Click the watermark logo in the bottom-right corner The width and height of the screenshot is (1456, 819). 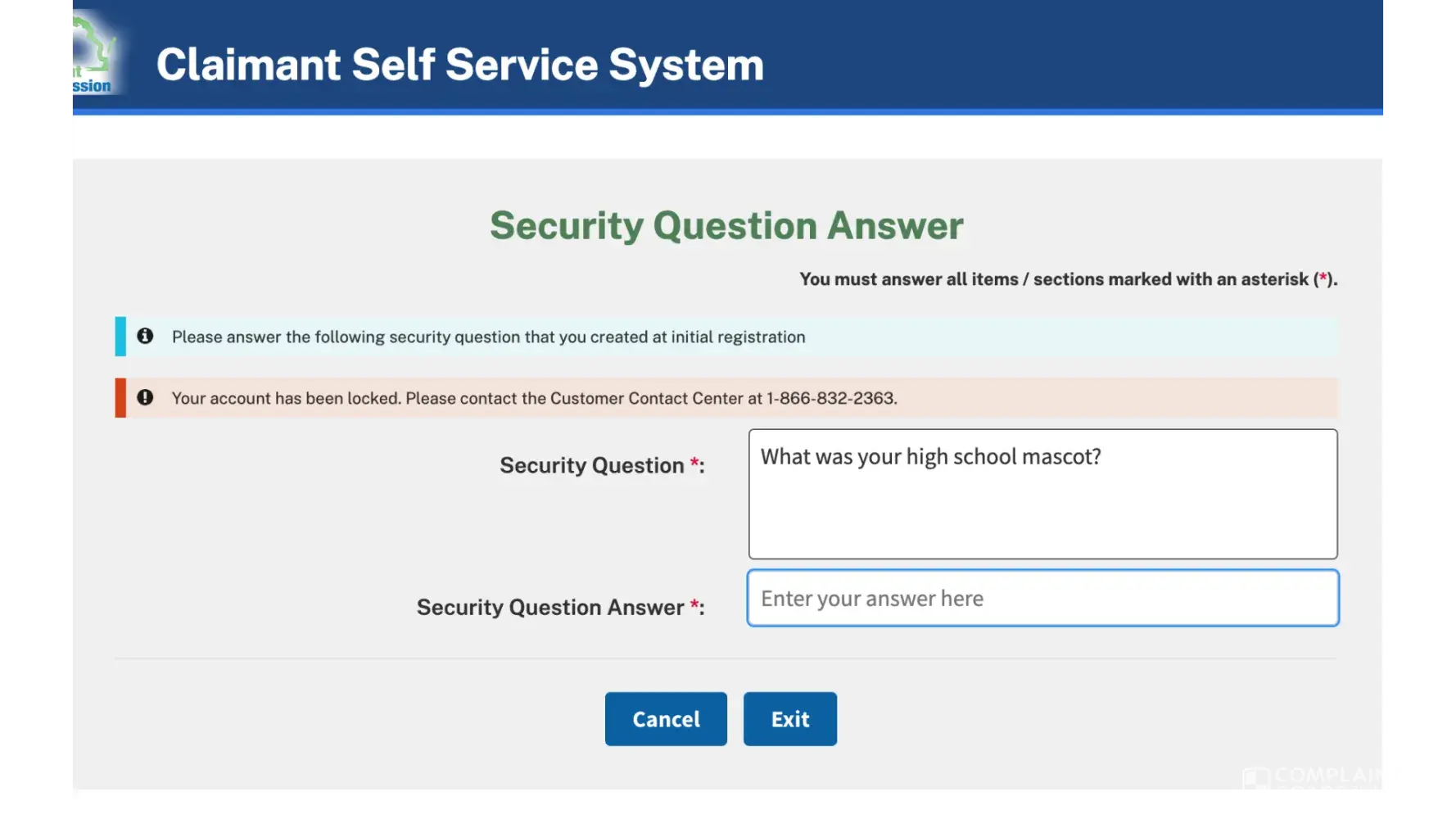click(x=1310, y=776)
